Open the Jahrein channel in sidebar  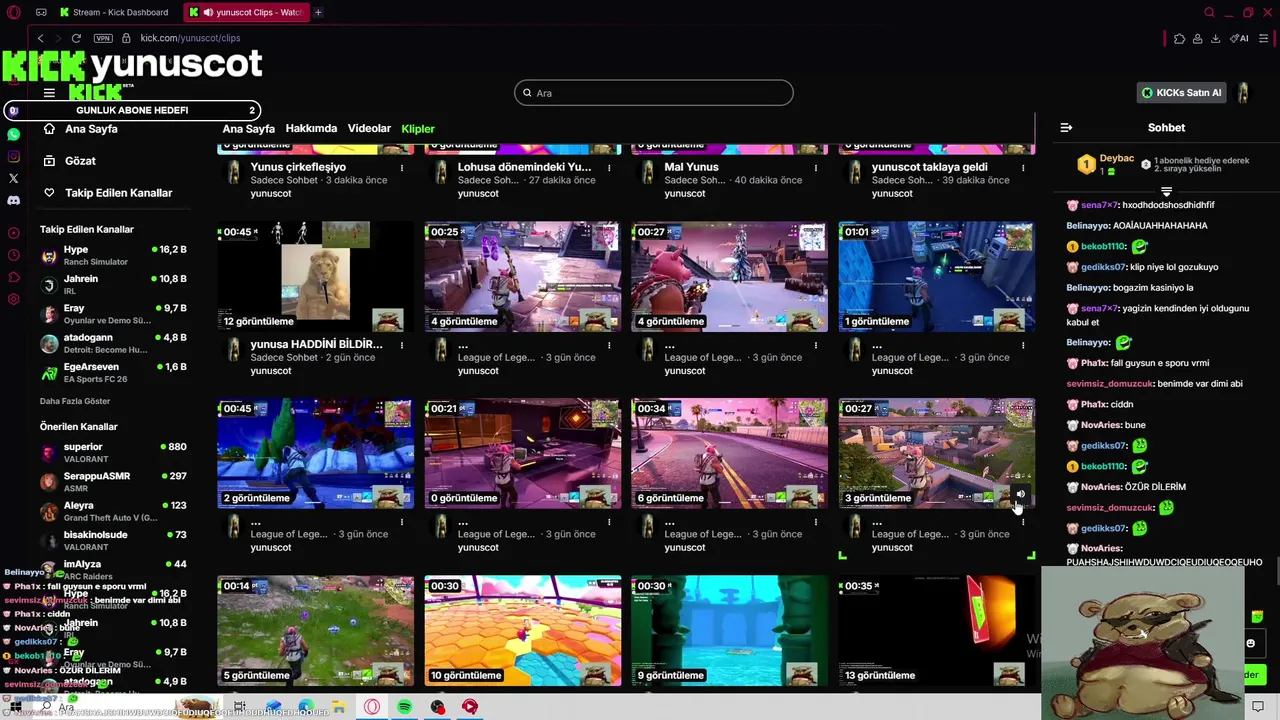coord(113,285)
